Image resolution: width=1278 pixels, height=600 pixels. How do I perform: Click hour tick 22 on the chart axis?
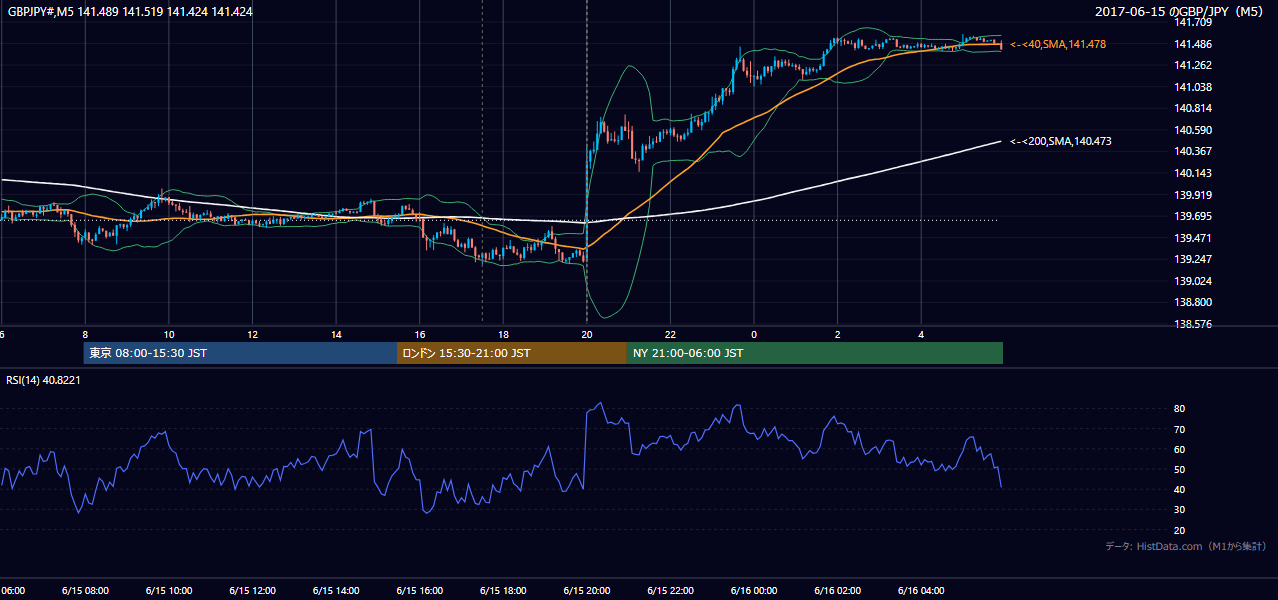pos(670,335)
